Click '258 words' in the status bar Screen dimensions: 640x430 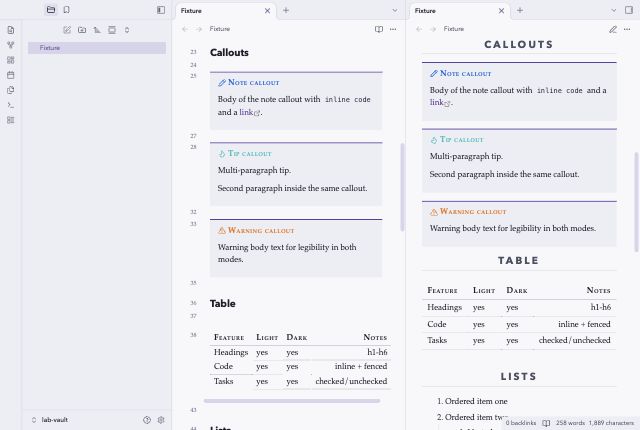(x=570, y=423)
